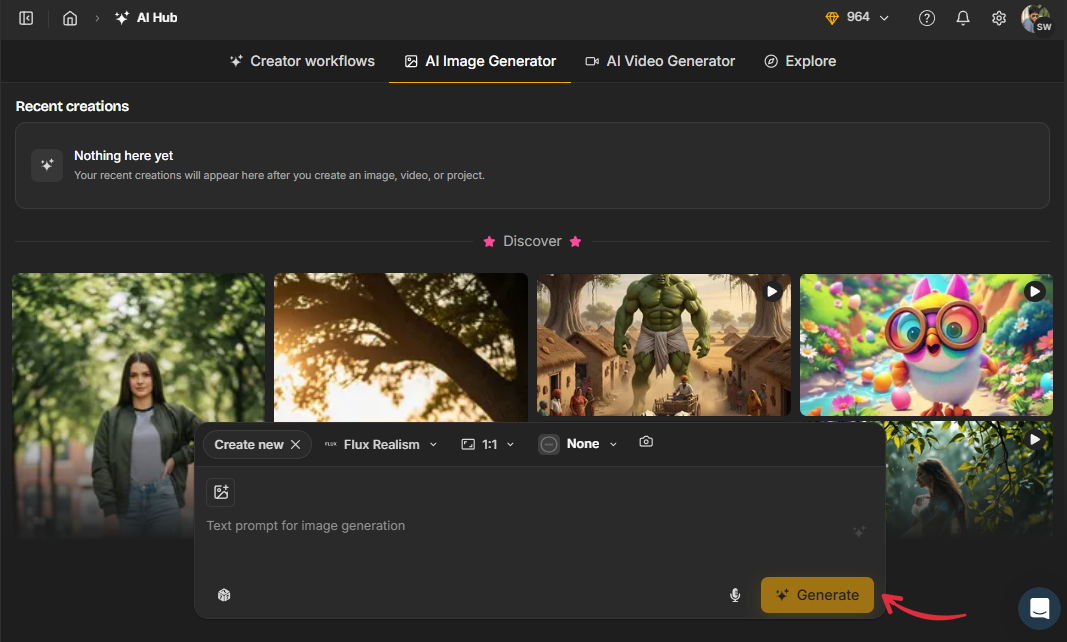Open the chat support bubble
This screenshot has width=1067, height=642.
(x=1039, y=608)
